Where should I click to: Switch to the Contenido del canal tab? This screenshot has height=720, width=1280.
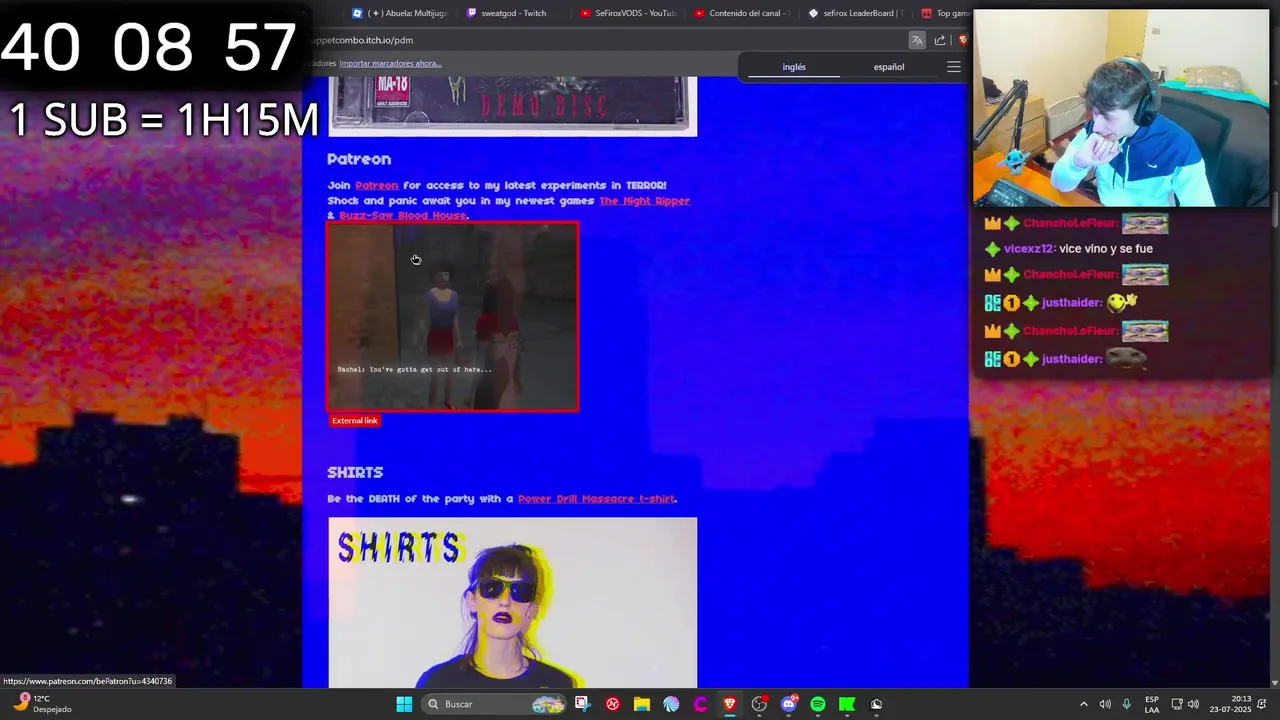point(742,13)
